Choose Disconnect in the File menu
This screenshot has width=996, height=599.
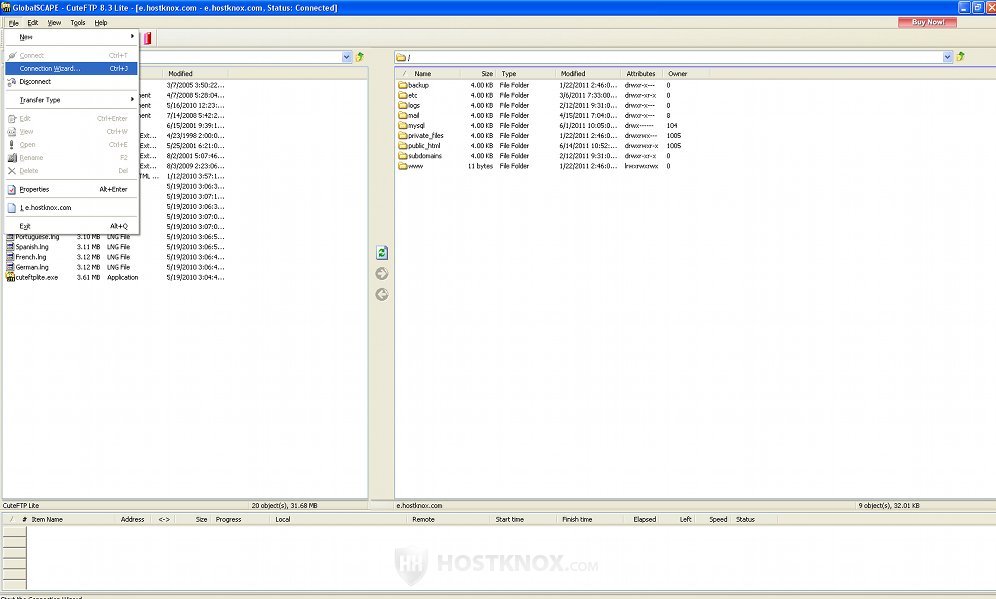point(71,81)
